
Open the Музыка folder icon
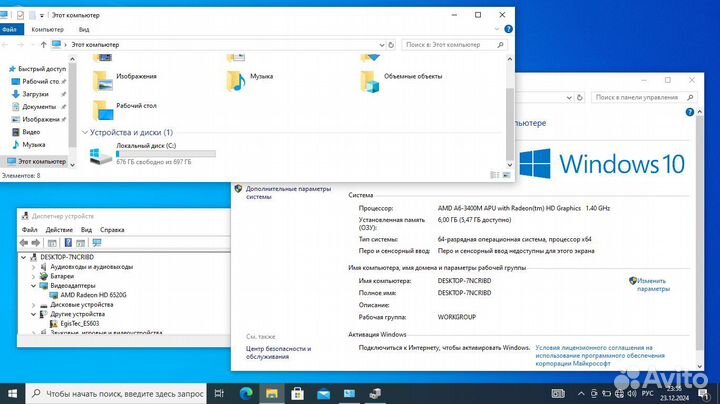[236, 81]
